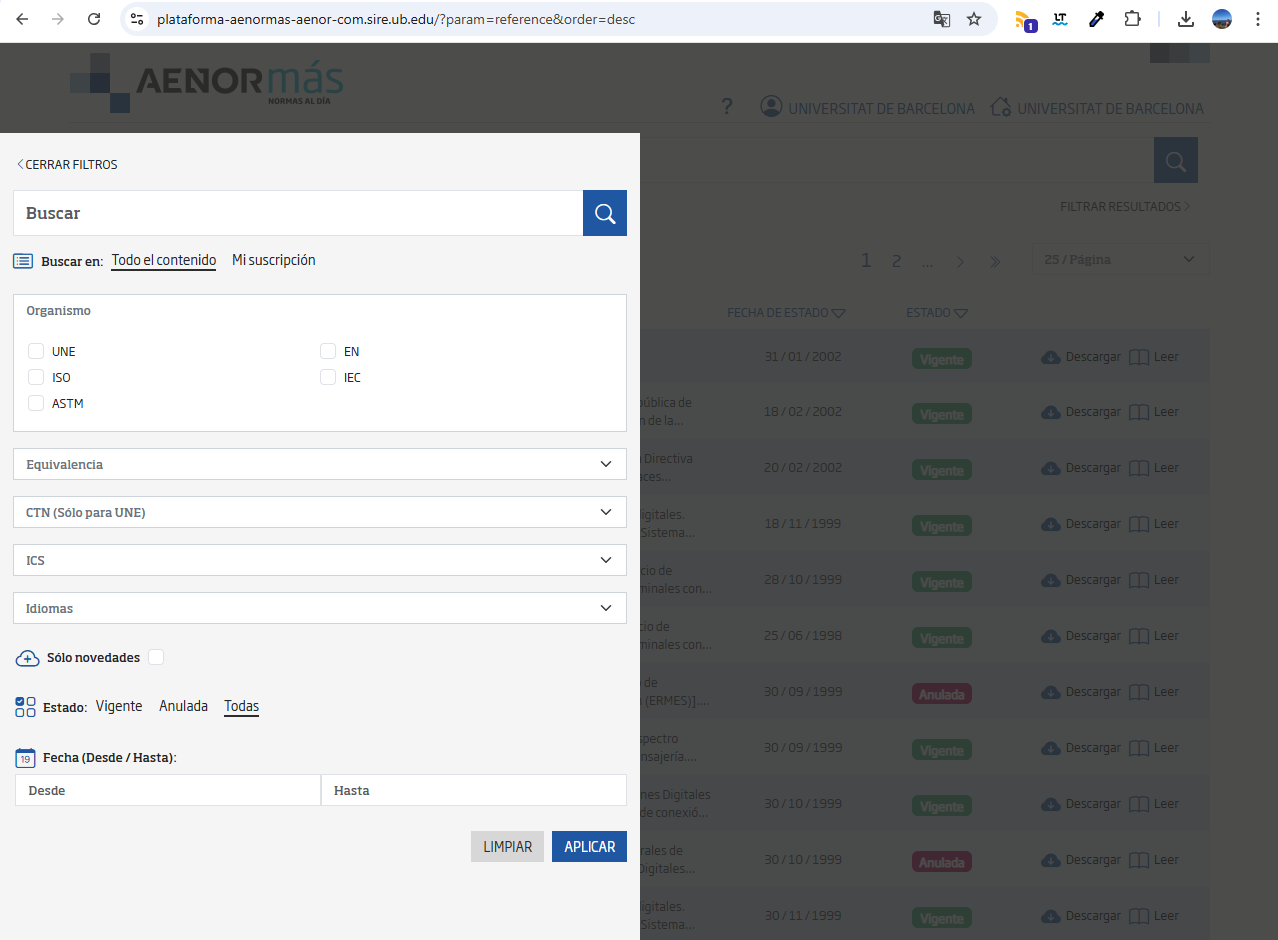This screenshot has width=1278, height=940.
Task: Click the Chrome reload page icon
Action: [x=94, y=19]
